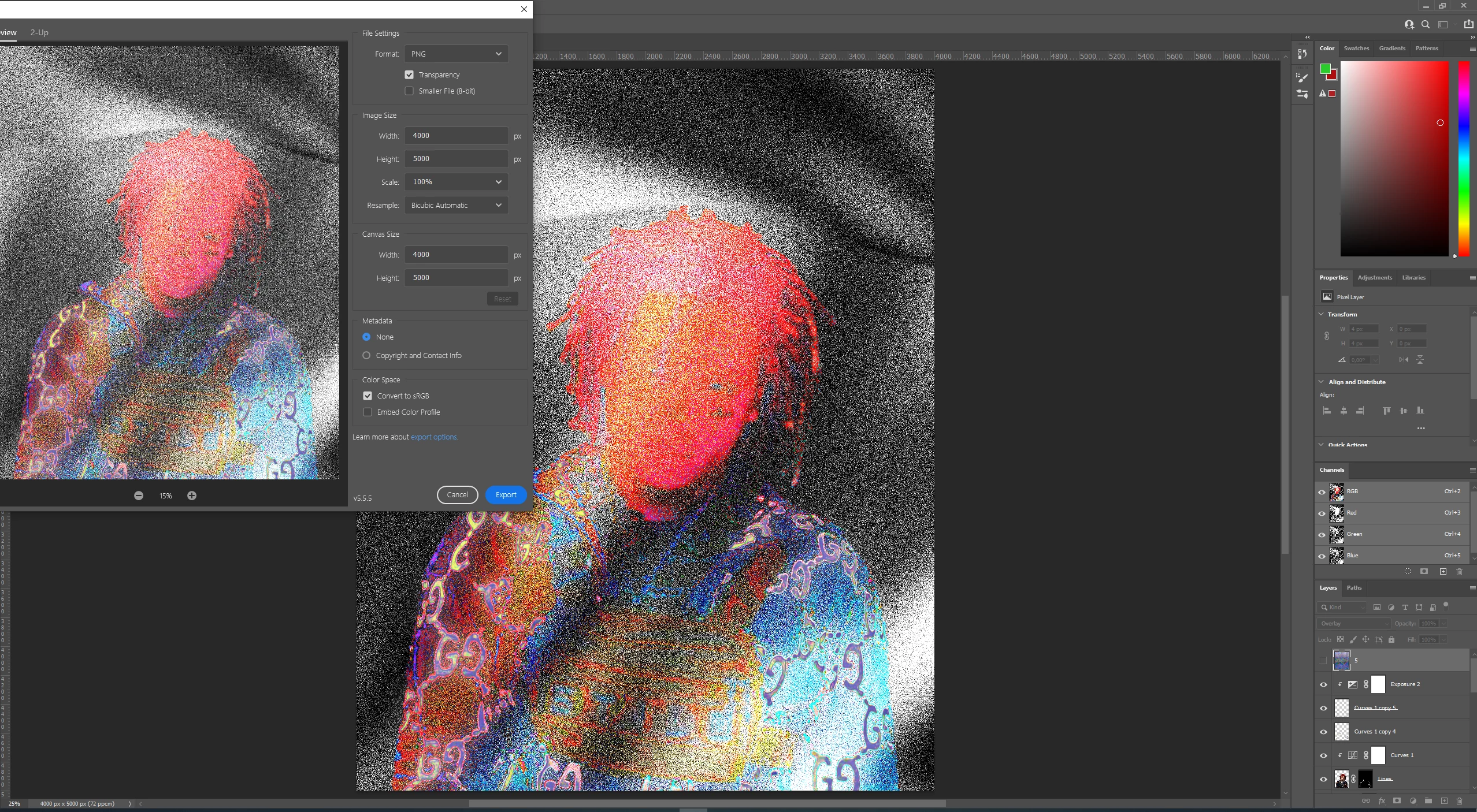This screenshot has width=1477, height=812.
Task: Uncheck the Transparency checkbox
Action: coord(409,75)
